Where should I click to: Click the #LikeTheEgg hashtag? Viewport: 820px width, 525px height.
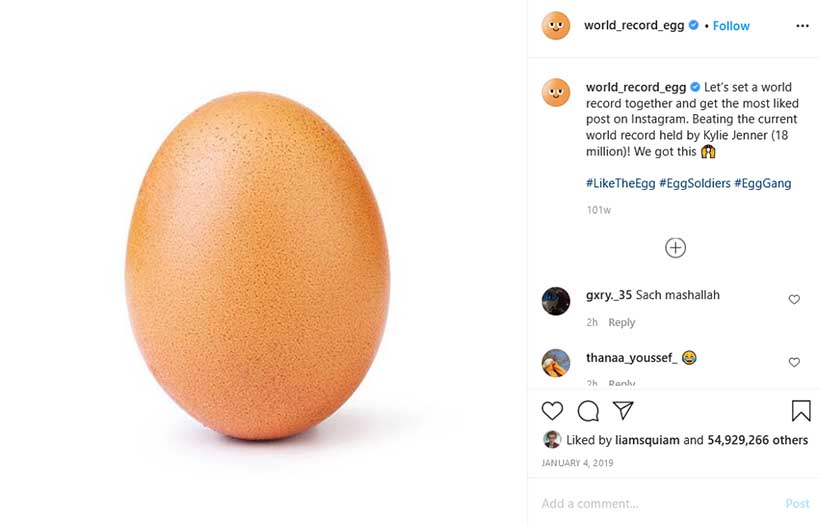pos(619,183)
